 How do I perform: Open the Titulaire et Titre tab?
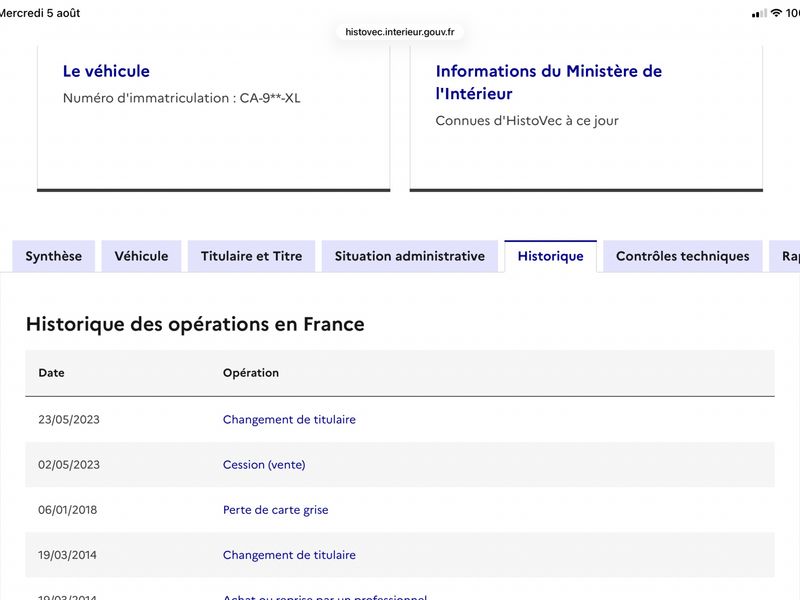point(252,256)
